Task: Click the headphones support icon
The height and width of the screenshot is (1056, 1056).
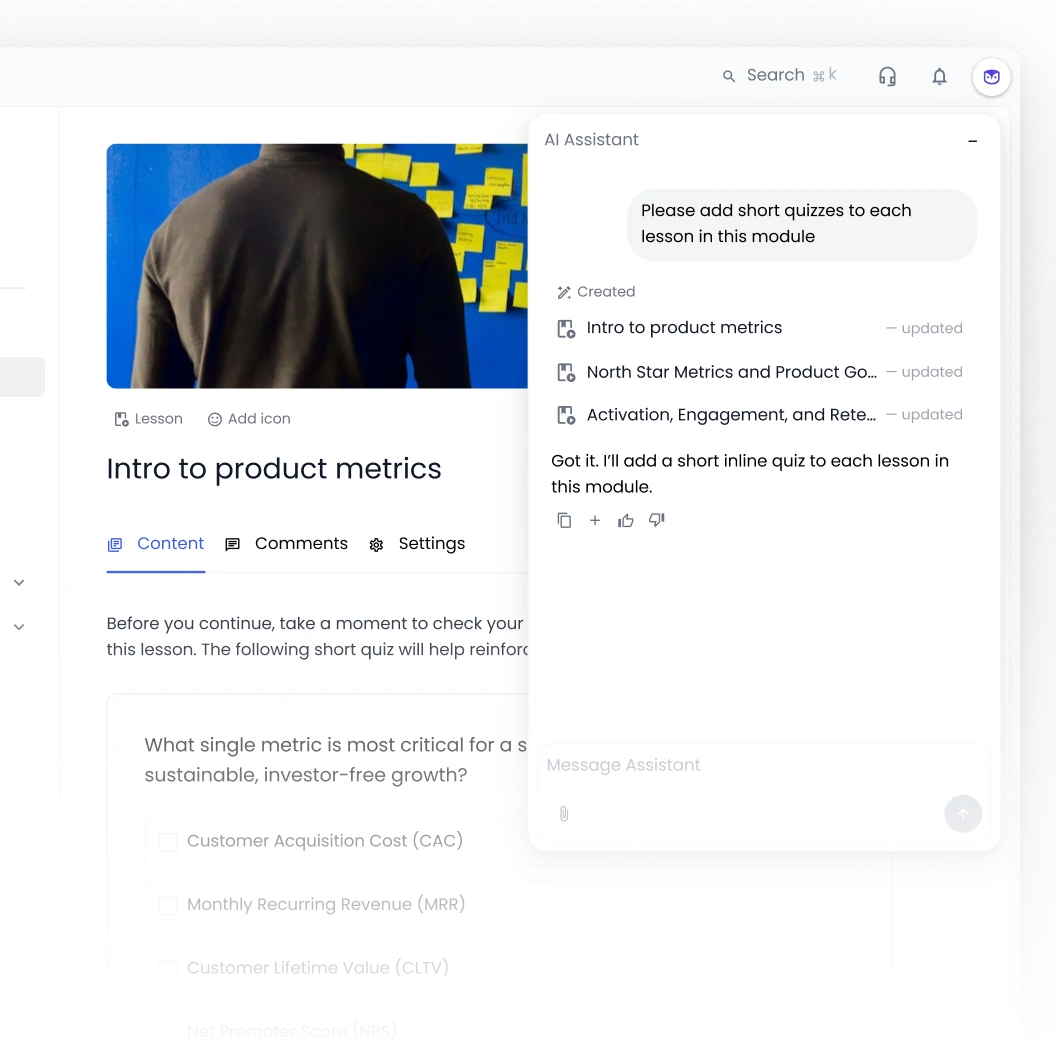Action: point(887,75)
